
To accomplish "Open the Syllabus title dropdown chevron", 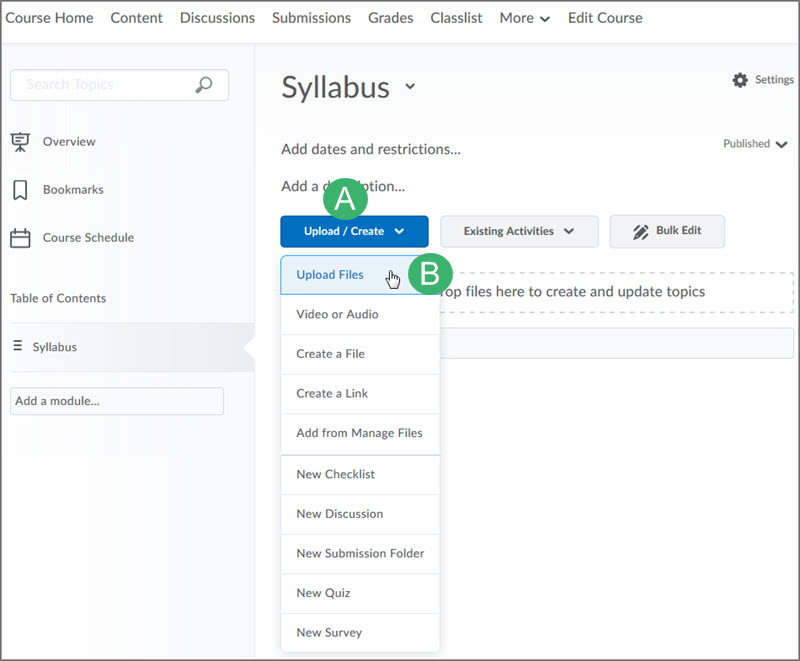I will (410, 86).
